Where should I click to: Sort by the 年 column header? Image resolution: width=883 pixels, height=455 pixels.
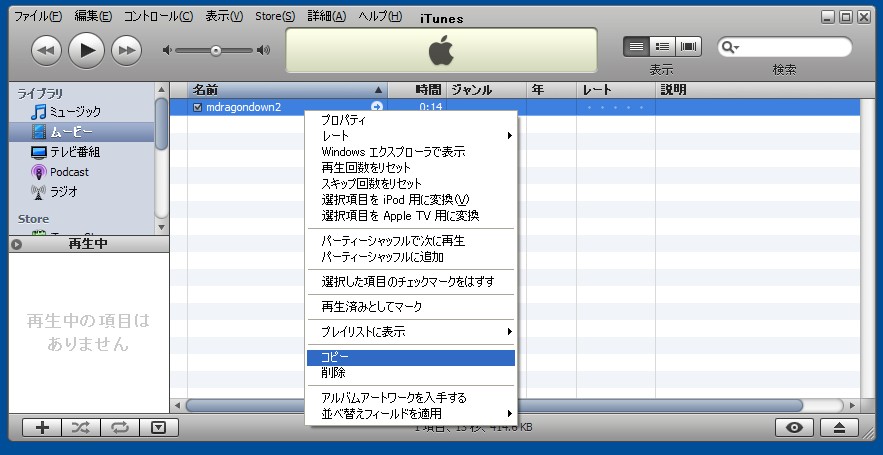click(551, 90)
